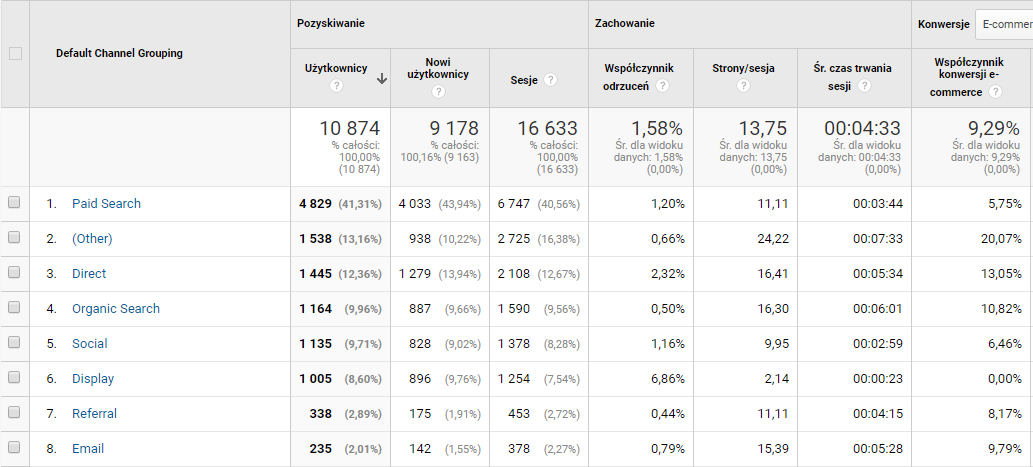Image resolution: width=1033 pixels, height=467 pixels.
Task: Open the Paid Search channel link
Action: 106,203
